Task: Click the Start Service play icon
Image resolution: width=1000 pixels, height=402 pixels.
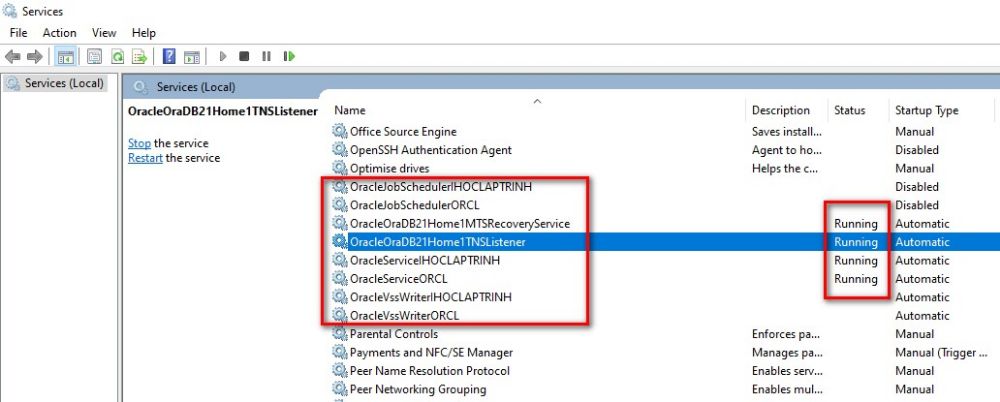Action: point(223,56)
